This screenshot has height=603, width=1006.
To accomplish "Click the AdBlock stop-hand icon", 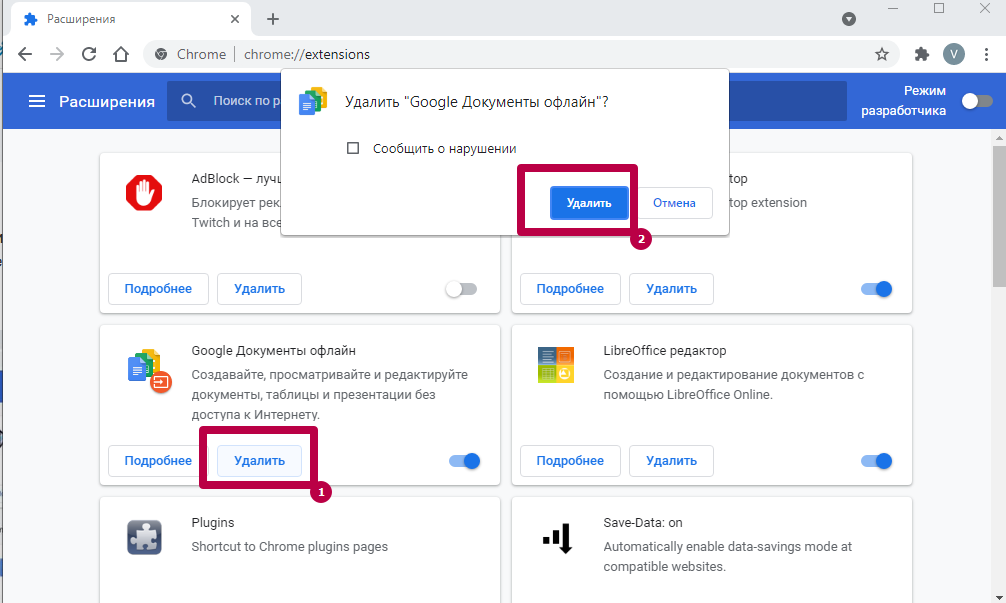I will [144, 192].
